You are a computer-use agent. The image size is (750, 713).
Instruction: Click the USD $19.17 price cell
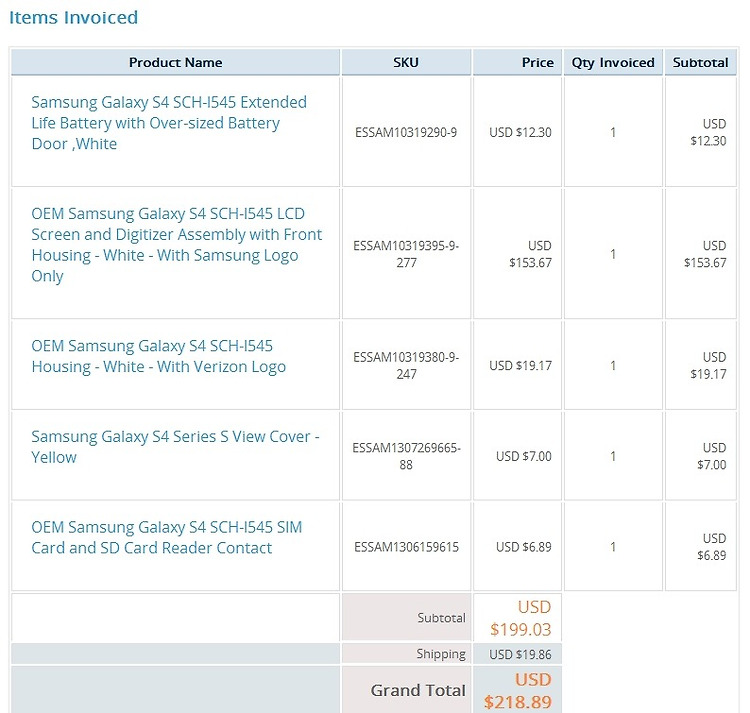click(520, 366)
